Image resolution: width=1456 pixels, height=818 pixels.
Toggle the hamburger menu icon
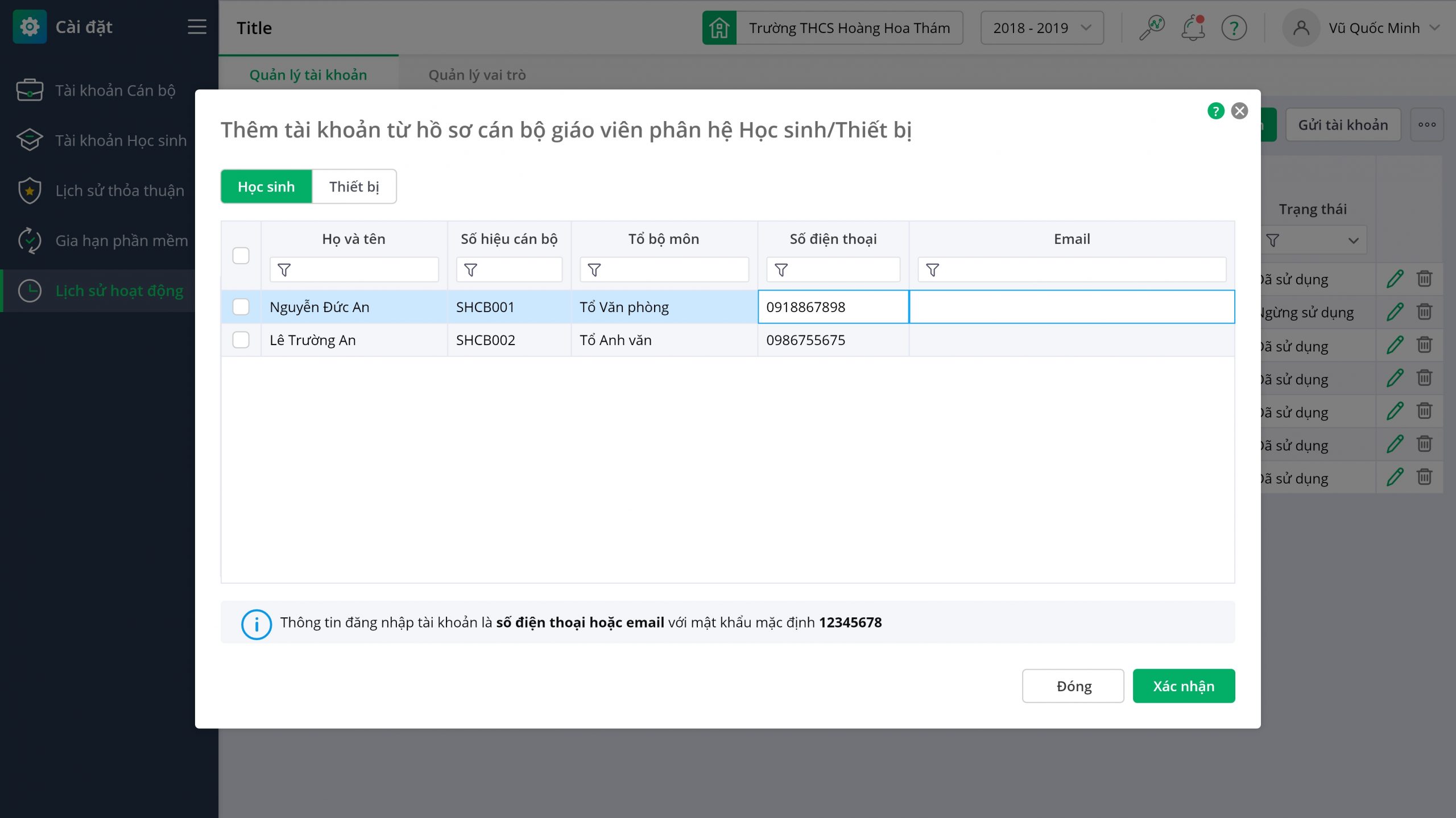click(197, 27)
